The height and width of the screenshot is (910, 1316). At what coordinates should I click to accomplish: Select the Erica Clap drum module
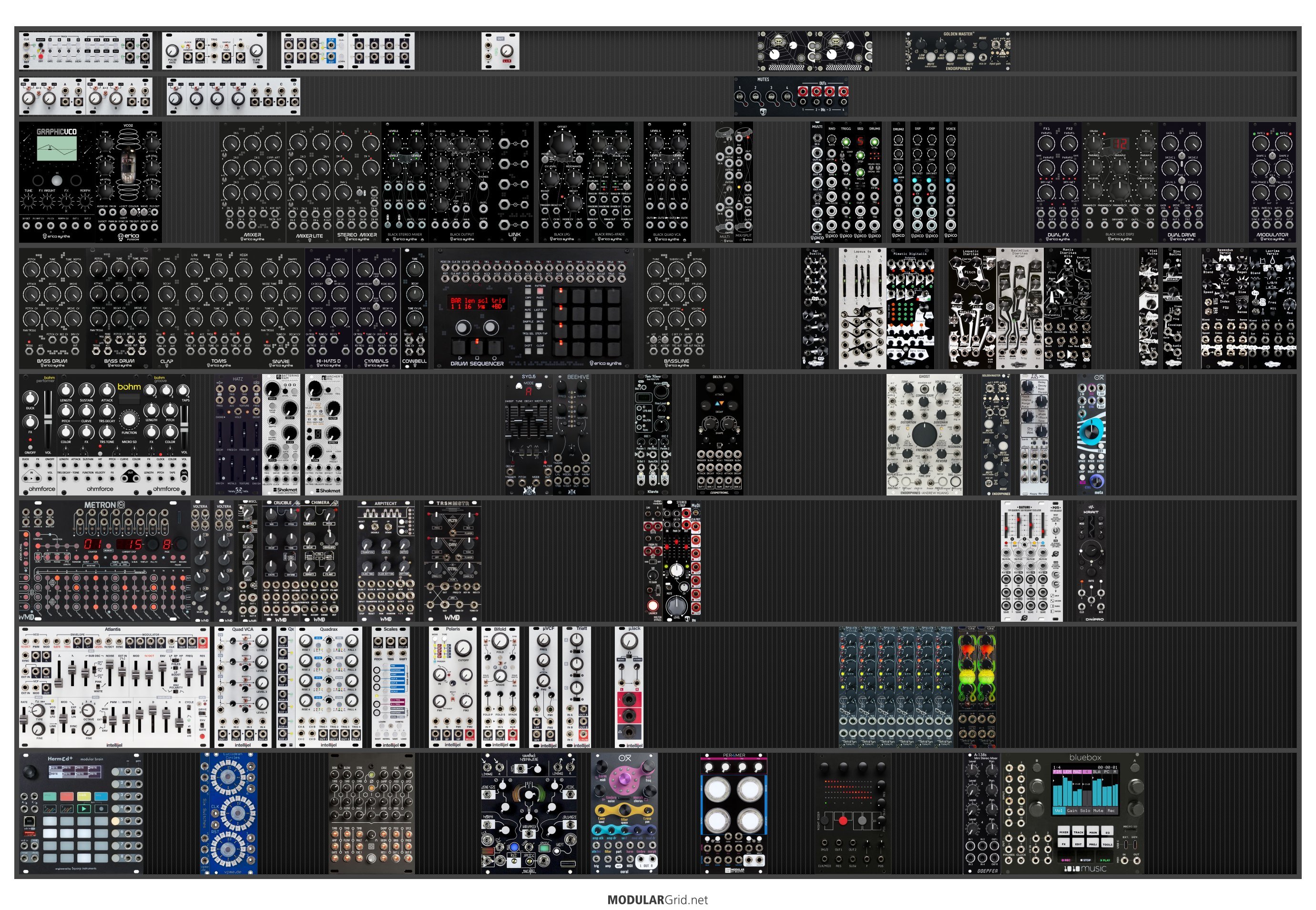point(166,308)
